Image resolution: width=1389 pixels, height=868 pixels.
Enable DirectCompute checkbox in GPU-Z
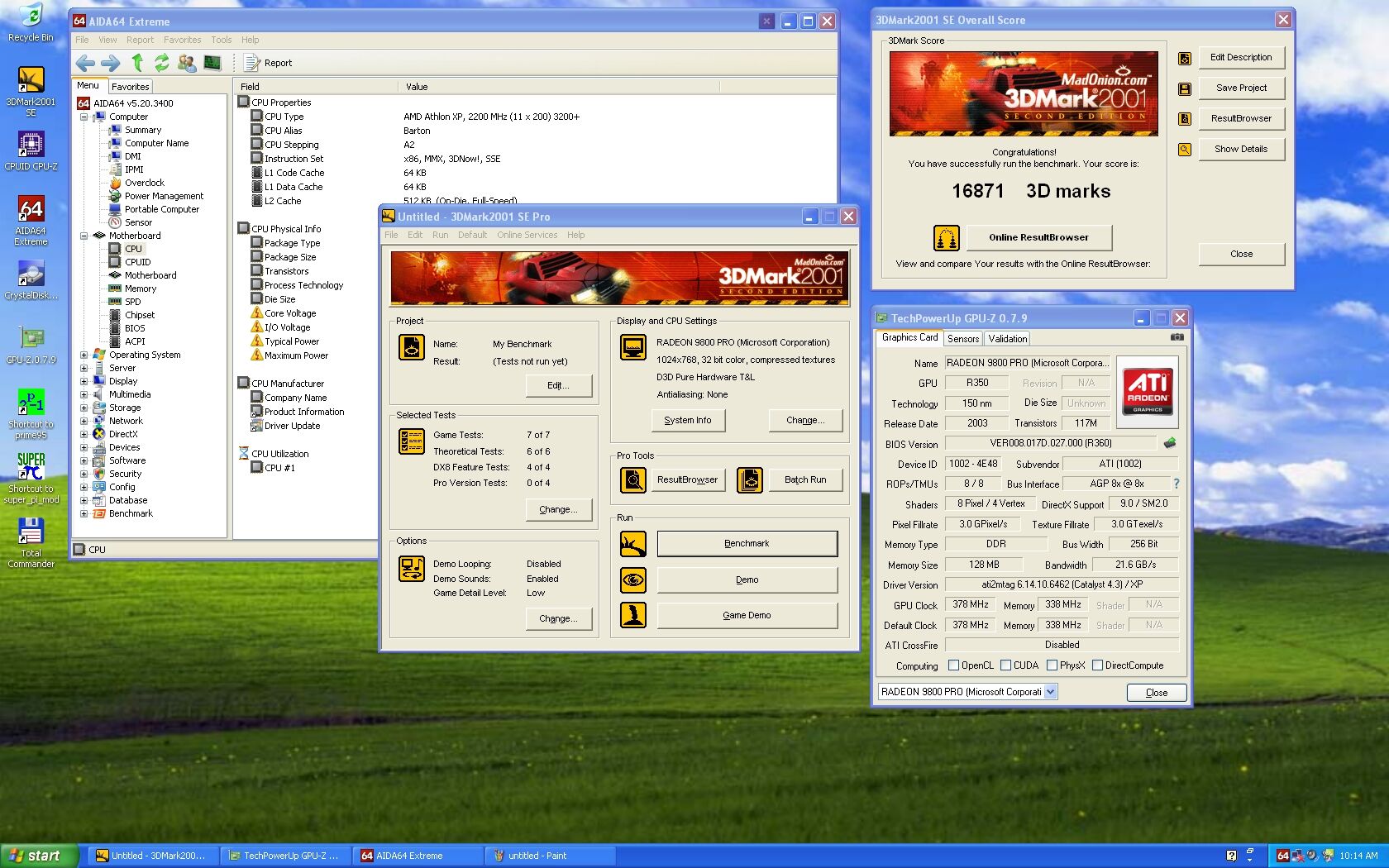(x=1097, y=665)
